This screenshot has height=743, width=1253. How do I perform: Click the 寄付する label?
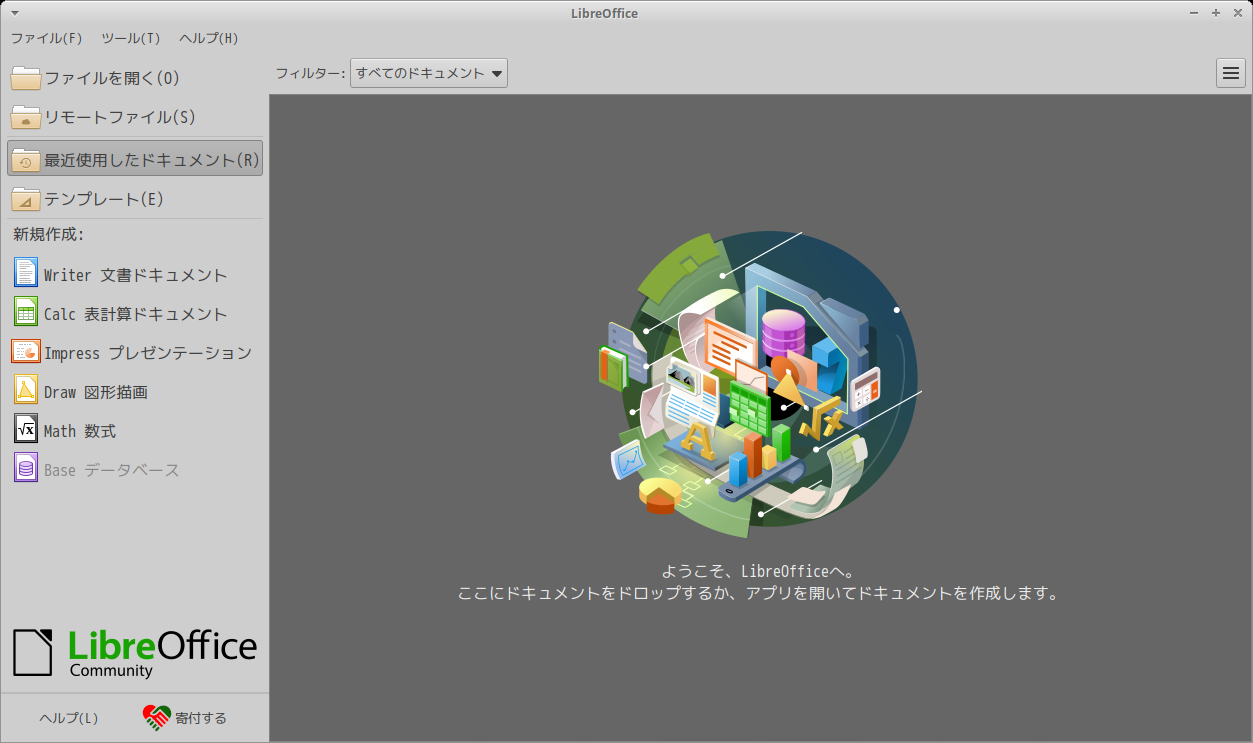tap(201, 718)
